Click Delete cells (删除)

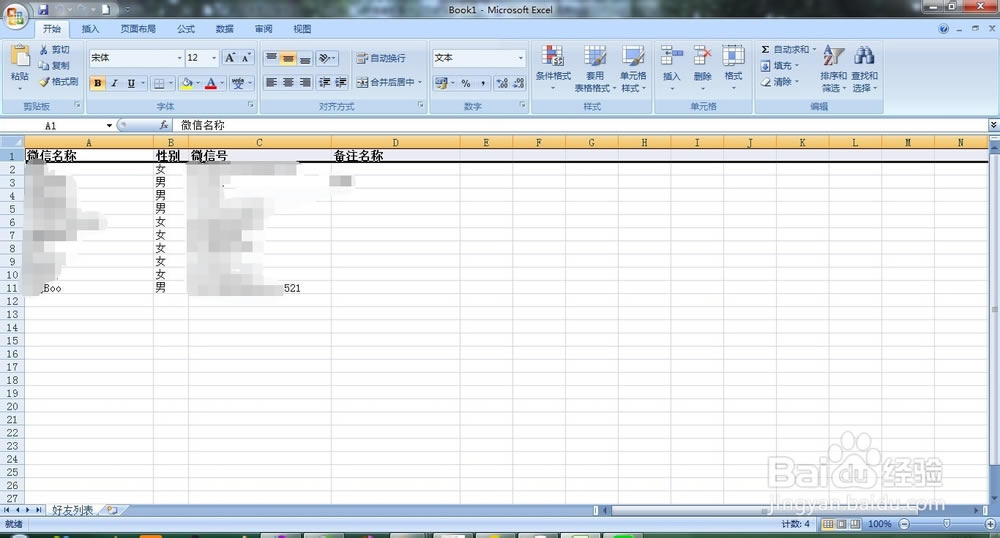coord(702,67)
